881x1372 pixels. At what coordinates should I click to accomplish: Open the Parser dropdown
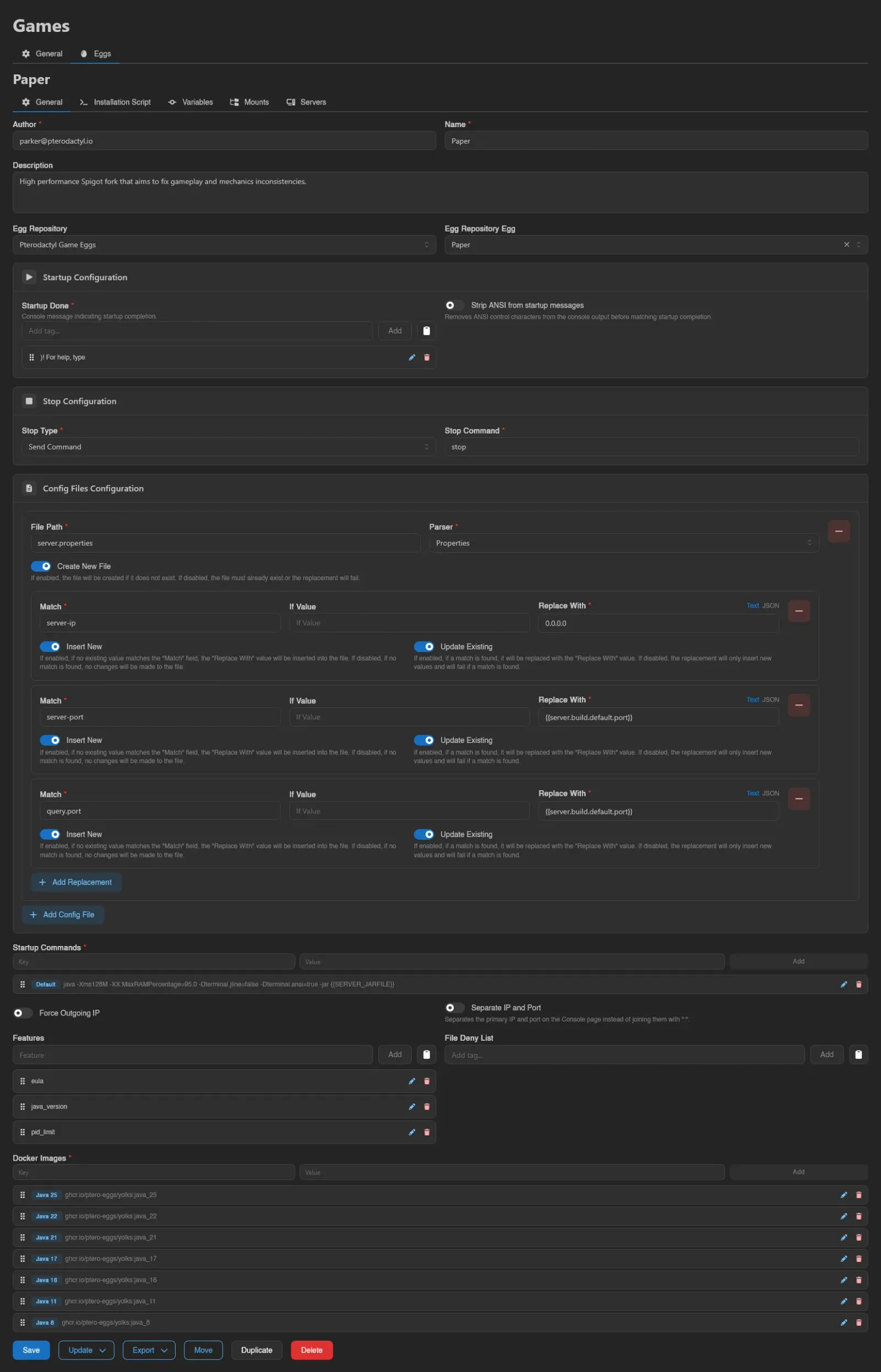pyautogui.click(x=623, y=543)
